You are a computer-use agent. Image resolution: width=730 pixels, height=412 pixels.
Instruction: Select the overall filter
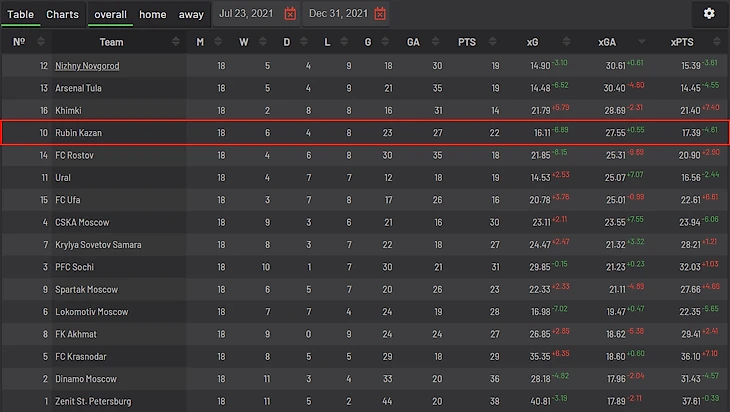110,14
